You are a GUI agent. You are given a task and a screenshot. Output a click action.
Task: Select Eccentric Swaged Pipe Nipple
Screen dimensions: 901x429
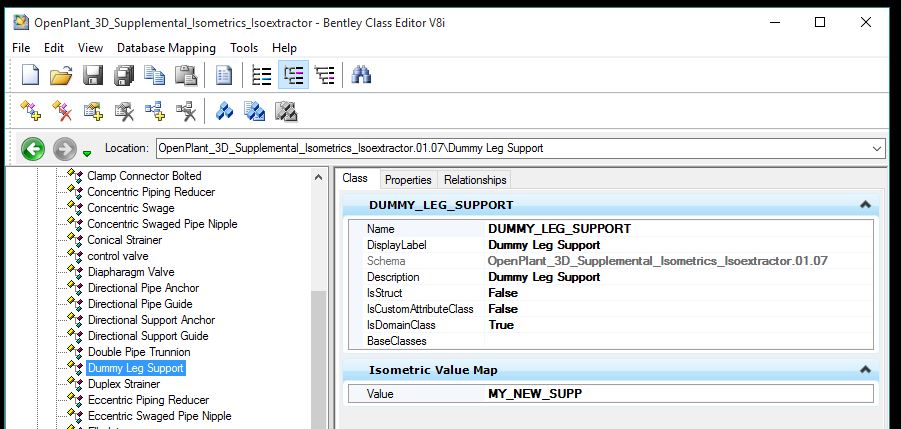160,416
